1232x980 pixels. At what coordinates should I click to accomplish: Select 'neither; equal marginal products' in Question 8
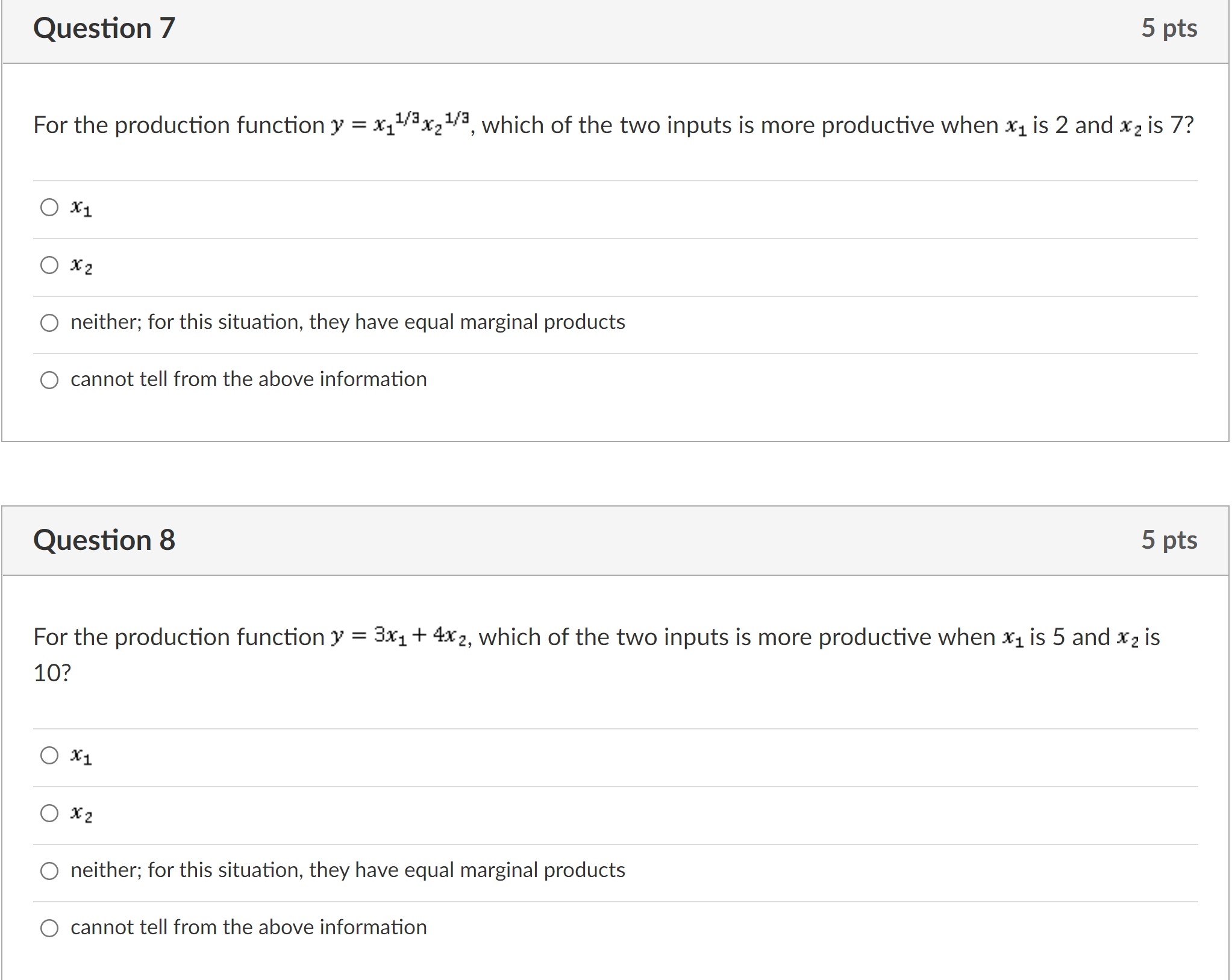[49, 871]
